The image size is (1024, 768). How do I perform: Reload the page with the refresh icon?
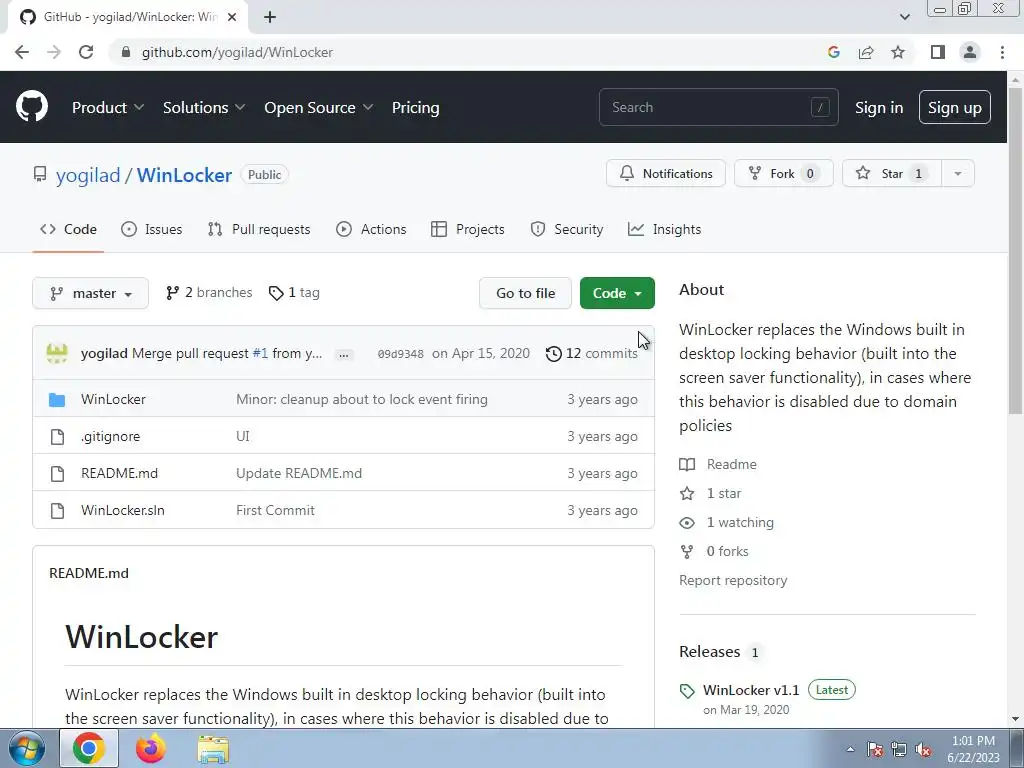click(86, 52)
